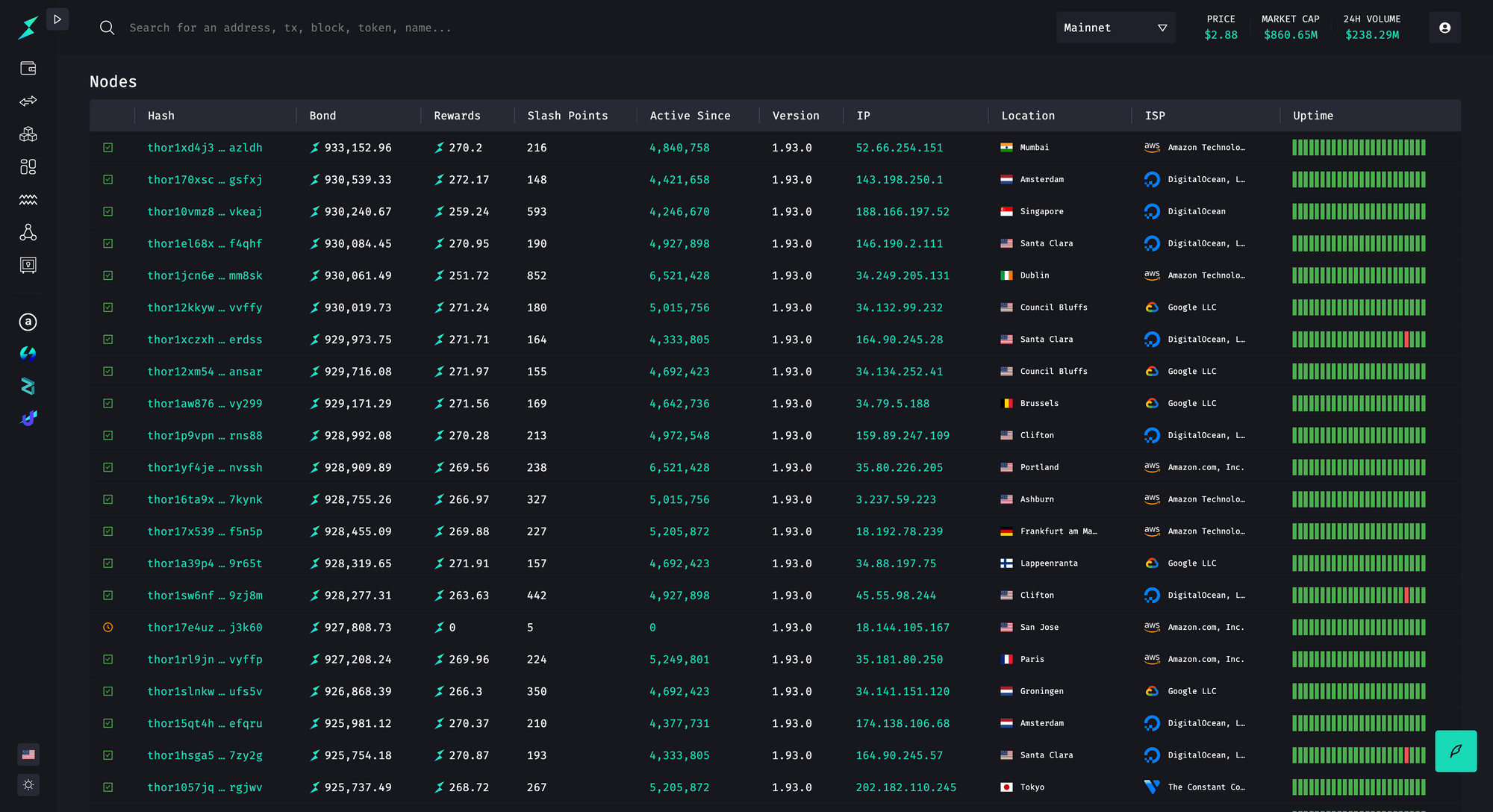Click the uptime bar for thor1sw6nf … 9zj8m
The width and height of the screenshot is (1493, 812).
click(1359, 596)
